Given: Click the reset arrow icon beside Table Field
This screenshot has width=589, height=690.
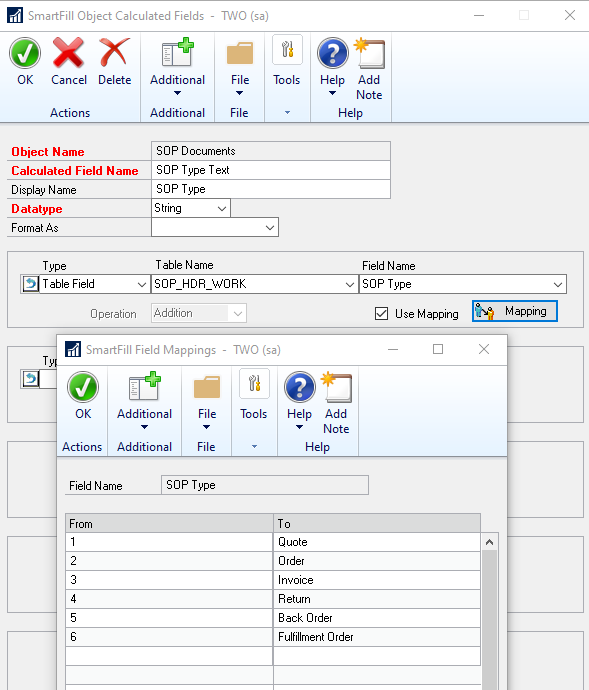Looking at the screenshot, I should pos(30,284).
